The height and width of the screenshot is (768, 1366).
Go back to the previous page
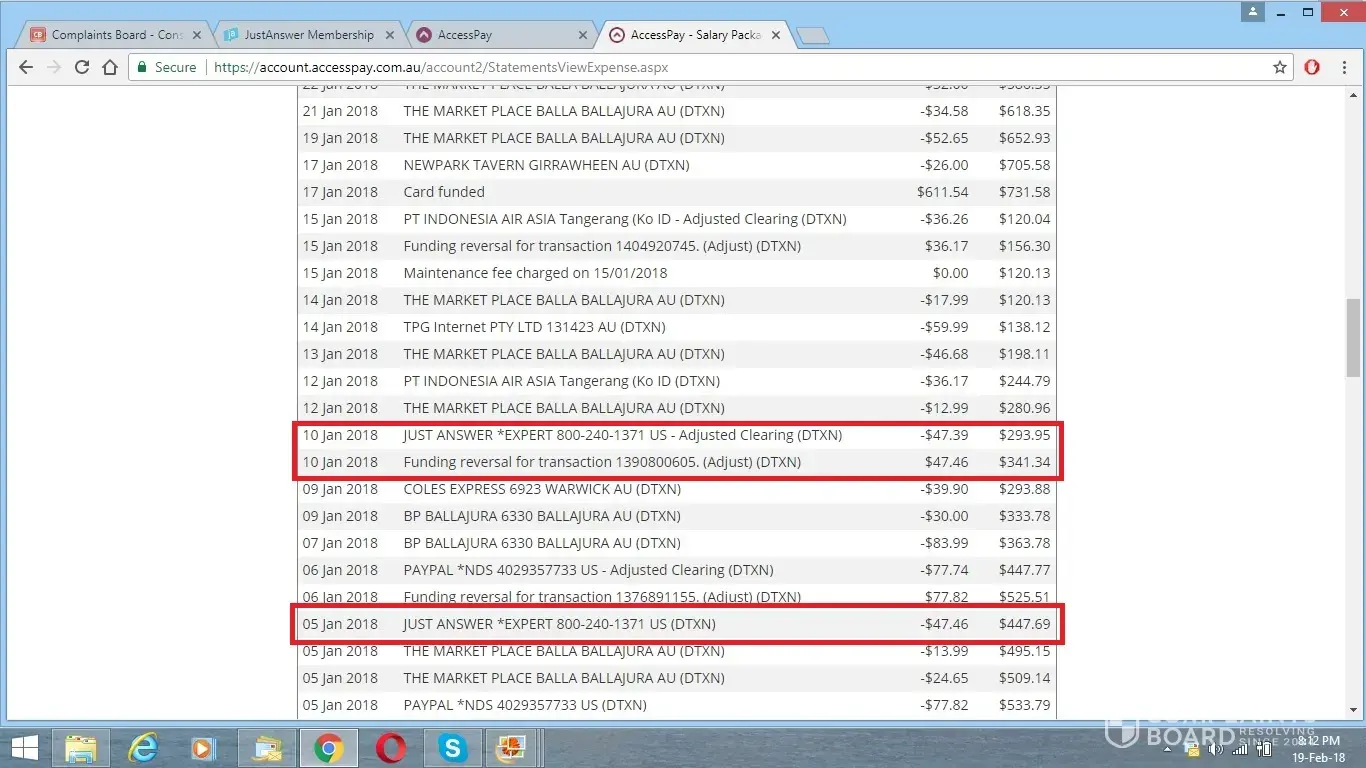click(26, 67)
